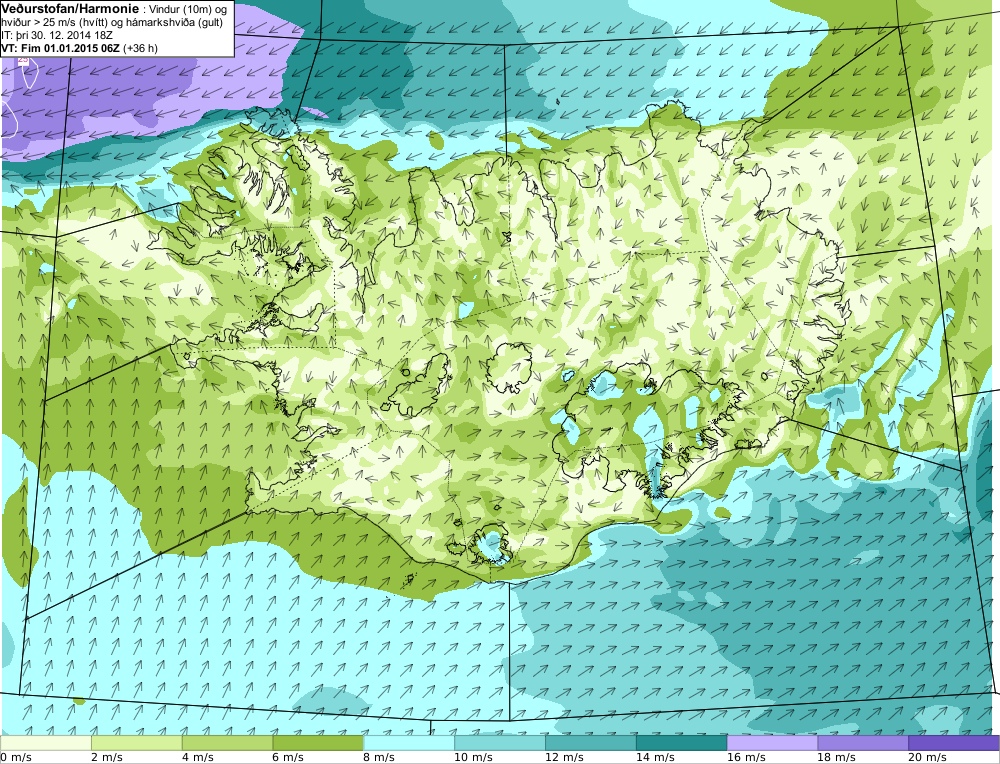Select the dark purple legend swatch above 20 m/s

(953, 743)
